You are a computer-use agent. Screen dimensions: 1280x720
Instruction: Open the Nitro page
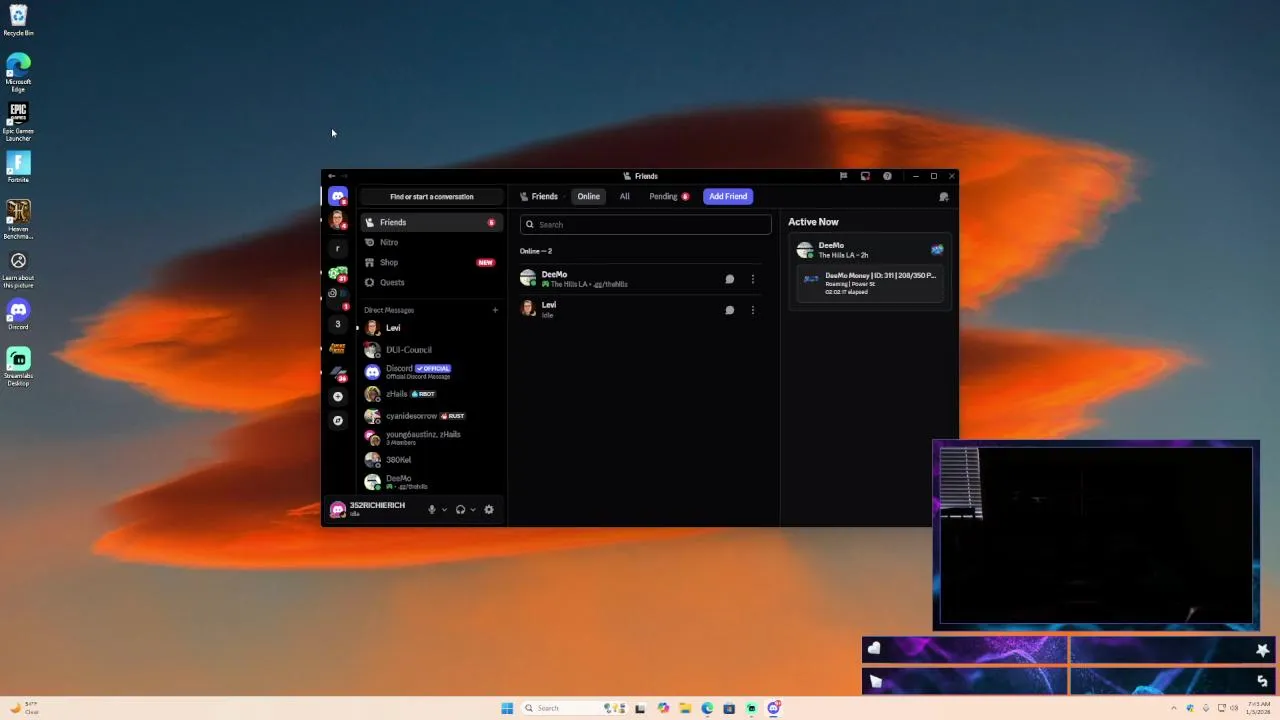(x=431, y=242)
